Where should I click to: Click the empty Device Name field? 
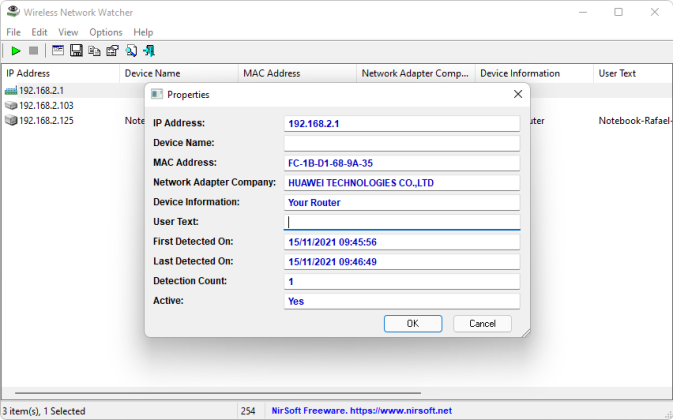pyautogui.click(x=402, y=143)
